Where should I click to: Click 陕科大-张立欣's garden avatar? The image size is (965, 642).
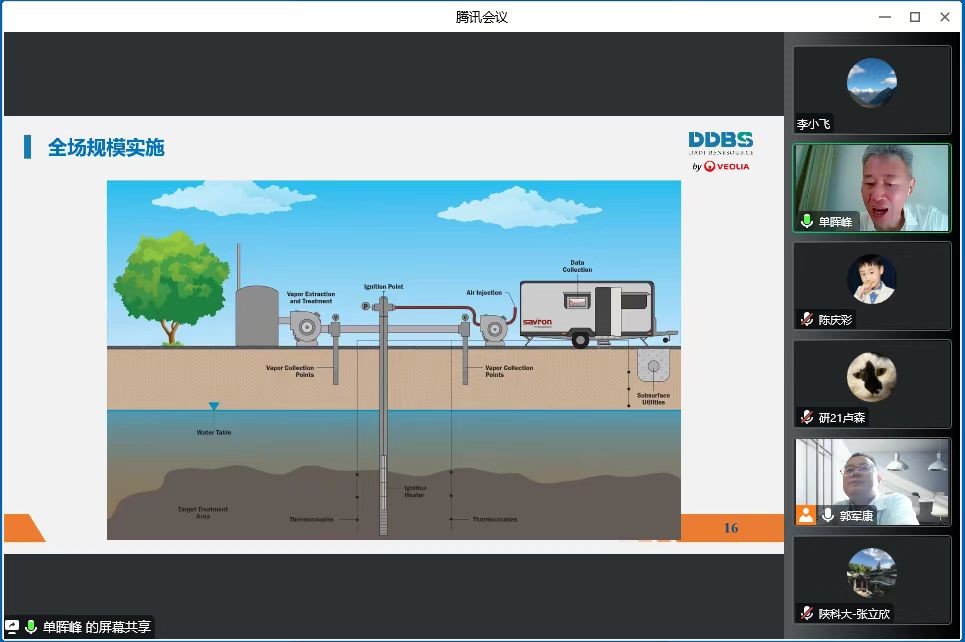(x=871, y=572)
